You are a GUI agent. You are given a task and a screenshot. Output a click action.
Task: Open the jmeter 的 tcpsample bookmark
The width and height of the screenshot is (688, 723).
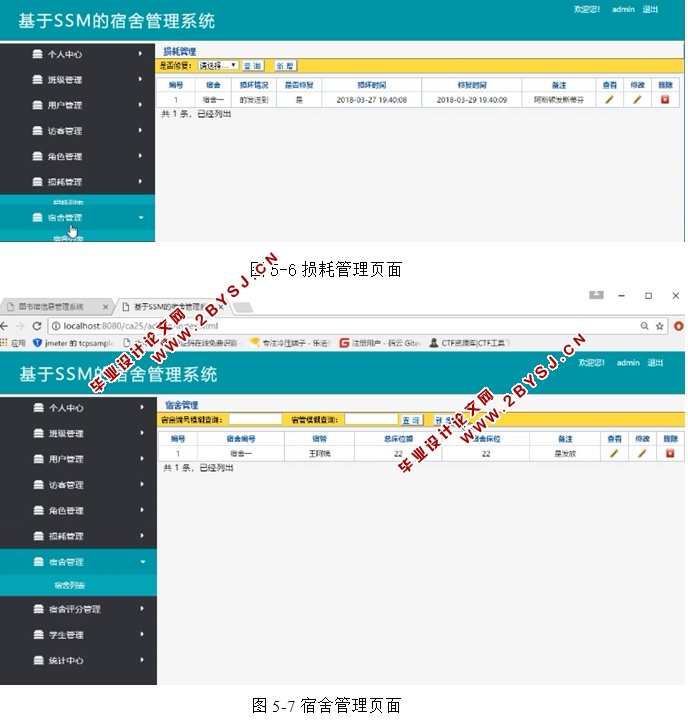point(74,343)
